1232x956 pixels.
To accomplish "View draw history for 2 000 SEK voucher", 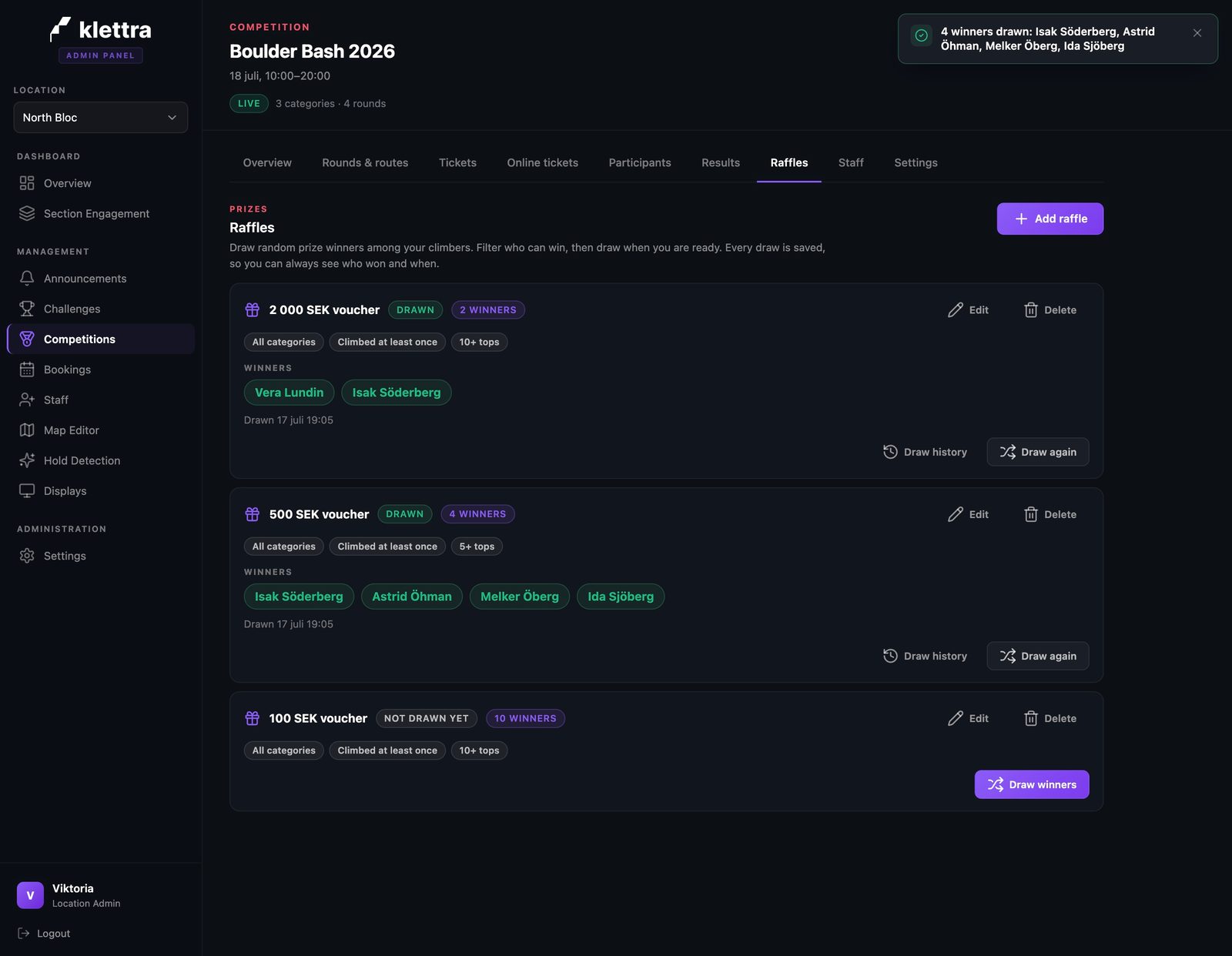I will click(925, 452).
